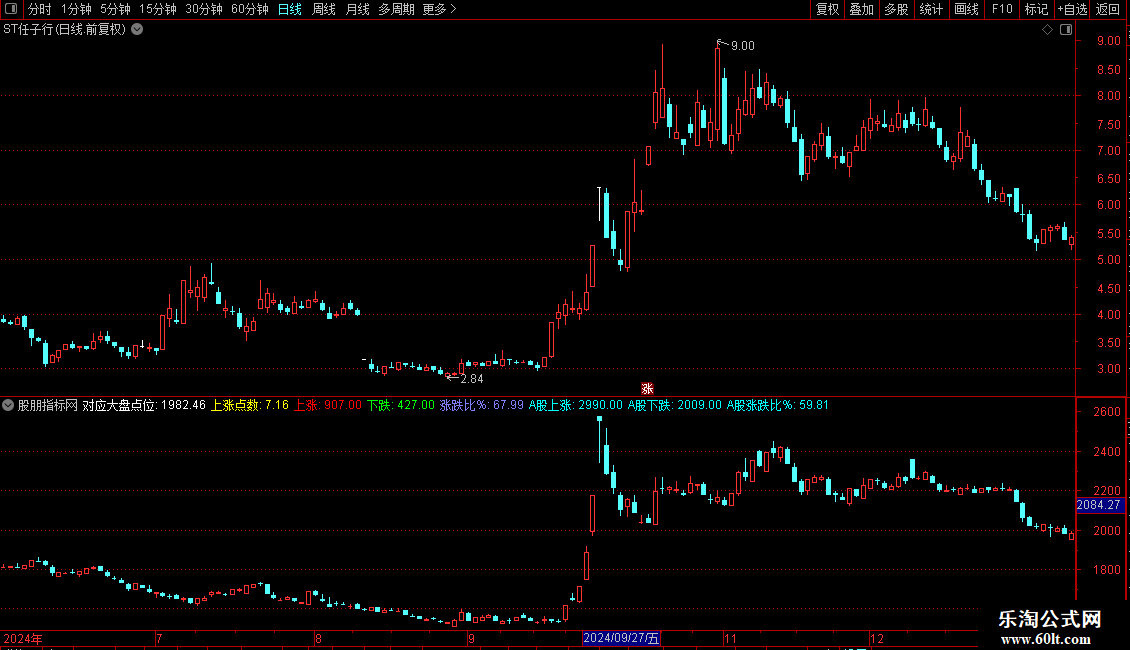Click the green 下跌: 427.00 readout
This screenshot has height=650, width=1130.
[x=401, y=405]
